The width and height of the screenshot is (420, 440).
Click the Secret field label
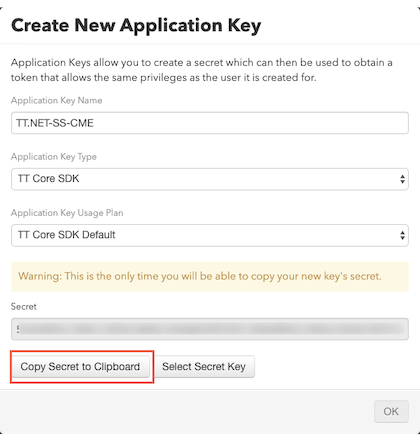point(24,307)
